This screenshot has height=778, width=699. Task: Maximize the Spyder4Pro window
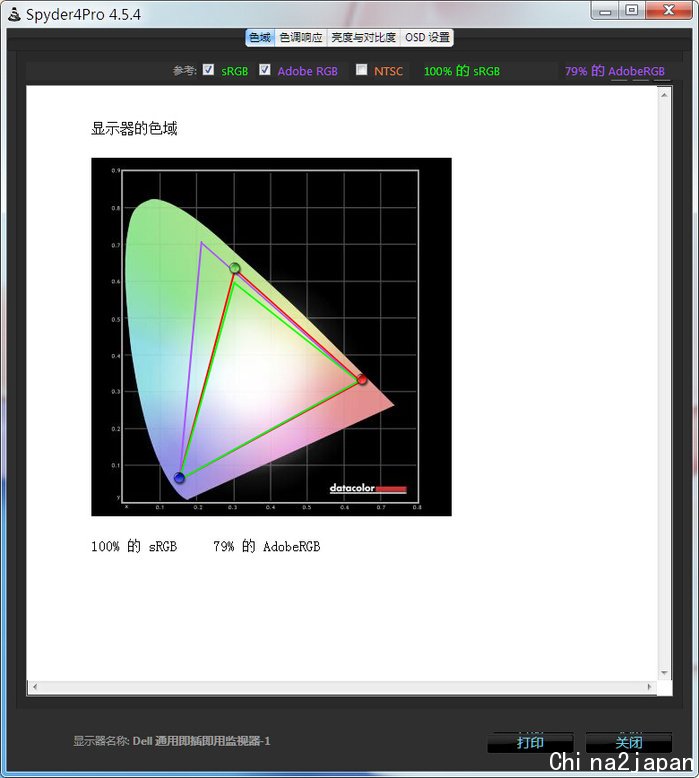[x=632, y=10]
